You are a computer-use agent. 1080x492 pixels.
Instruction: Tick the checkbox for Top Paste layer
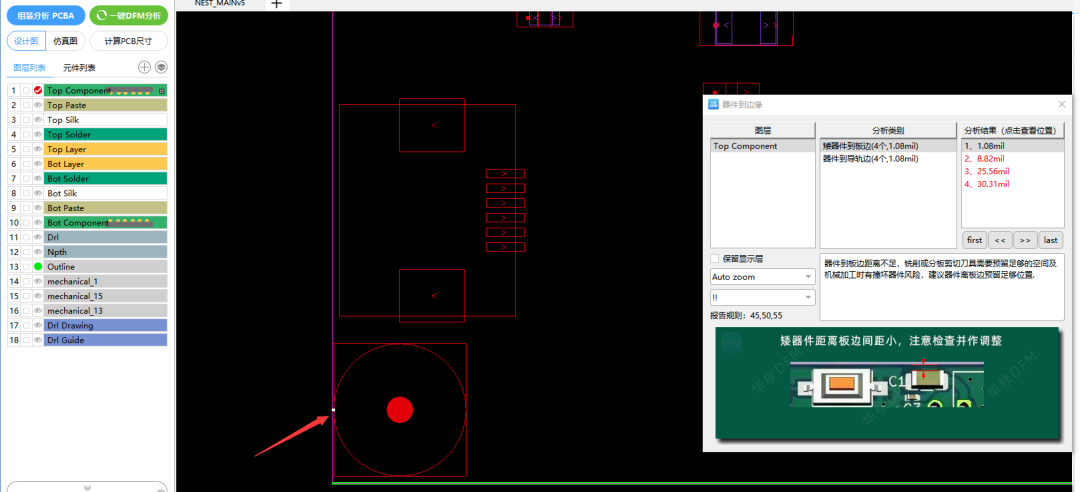click(27, 105)
